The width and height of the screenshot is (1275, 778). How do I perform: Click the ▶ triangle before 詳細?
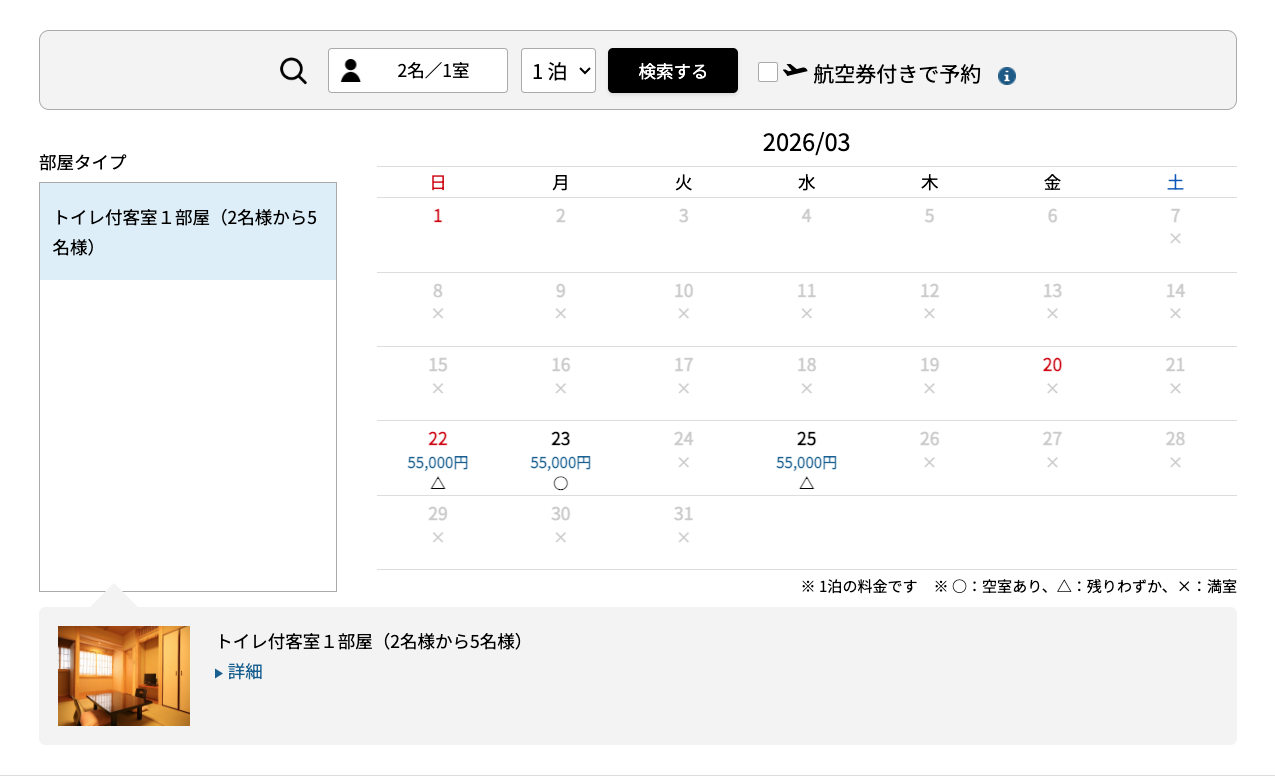point(219,672)
